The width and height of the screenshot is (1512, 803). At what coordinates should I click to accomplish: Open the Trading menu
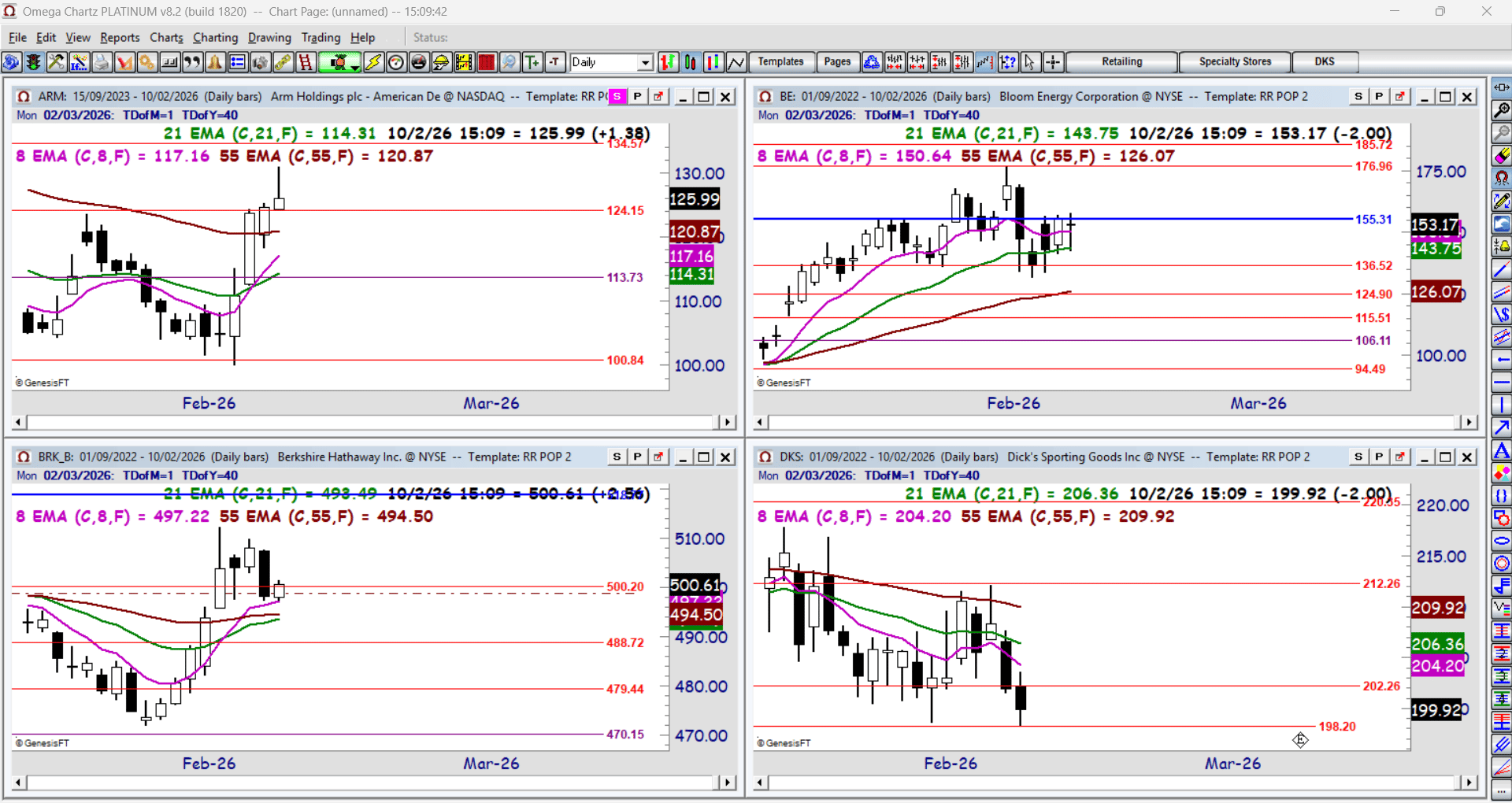pos(321,37)
